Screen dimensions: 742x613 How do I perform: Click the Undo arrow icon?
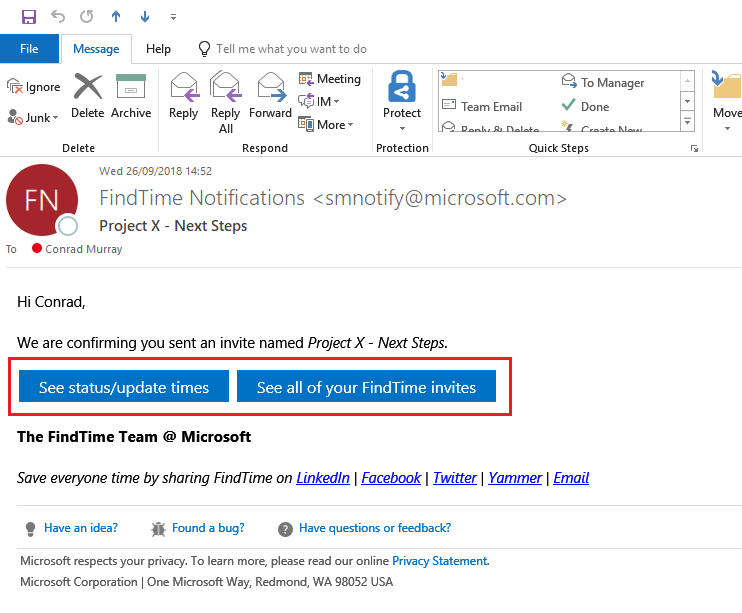tap(58, 17)
